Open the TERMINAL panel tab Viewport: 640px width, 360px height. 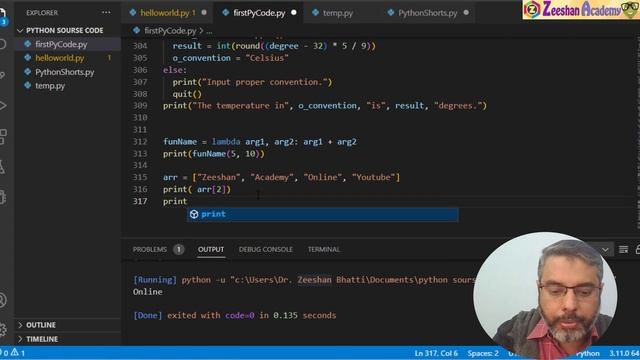(x=324, y=249)
